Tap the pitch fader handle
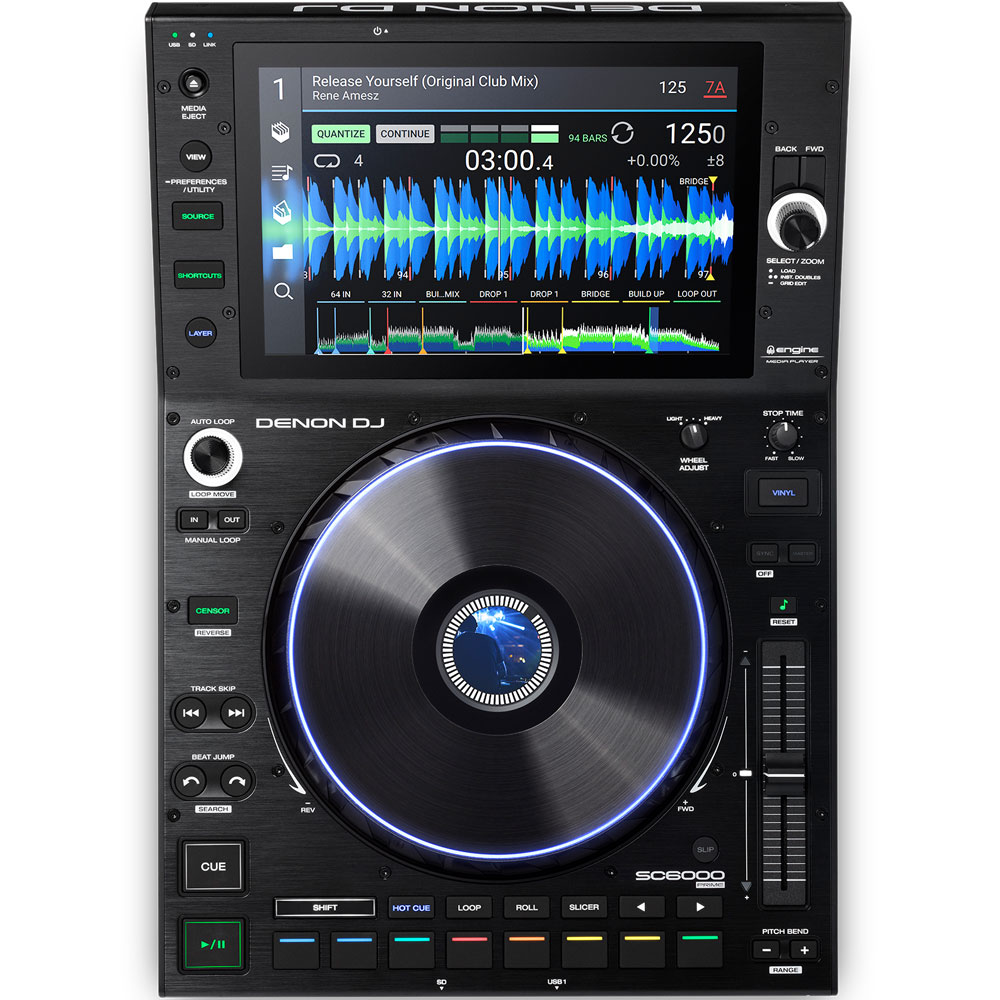The height and width of the screenshot is (1000, 1000). point(783,774)
